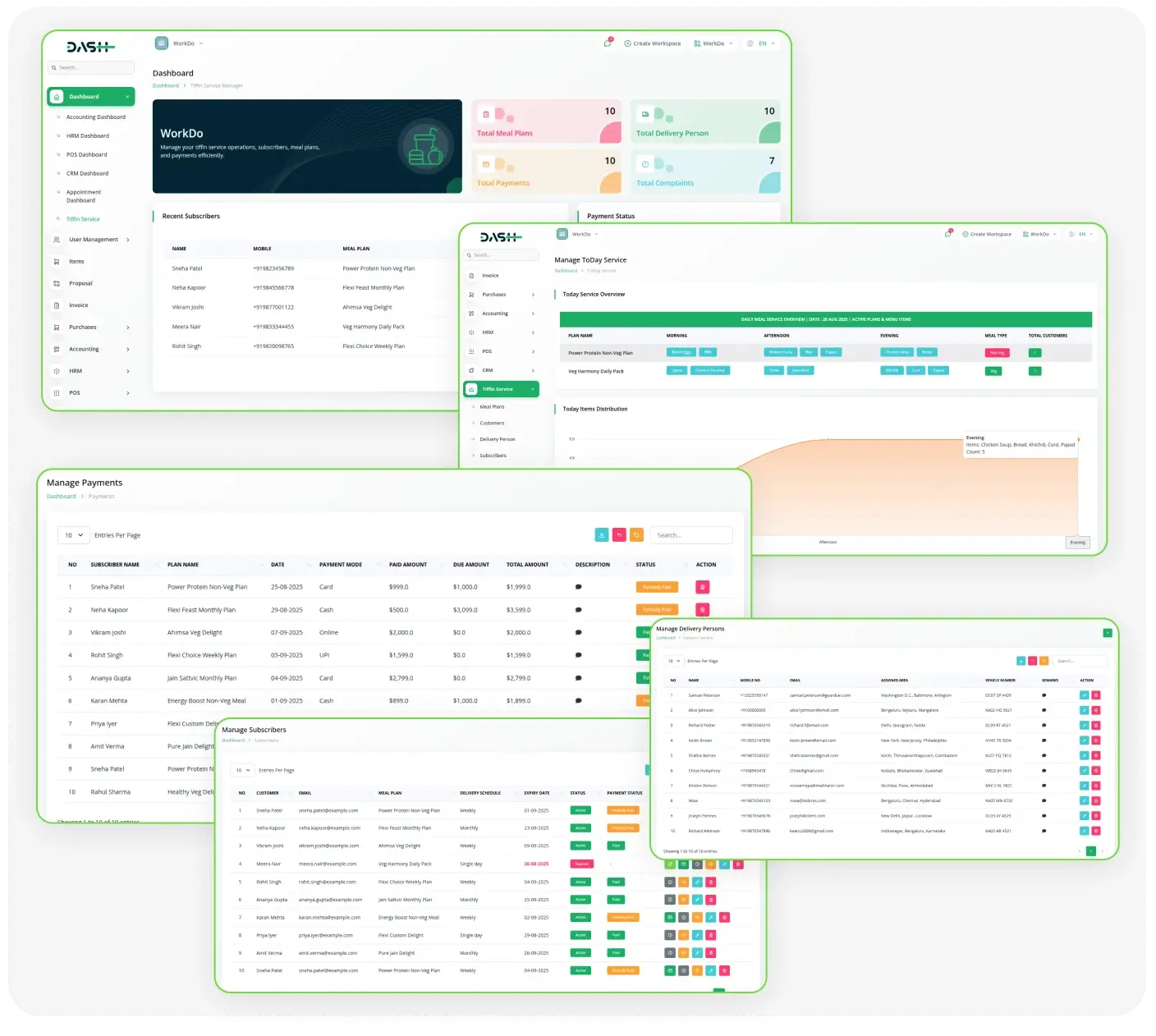
Task: Delete Sneha Patel's payment row
Action: click(702, 587)
